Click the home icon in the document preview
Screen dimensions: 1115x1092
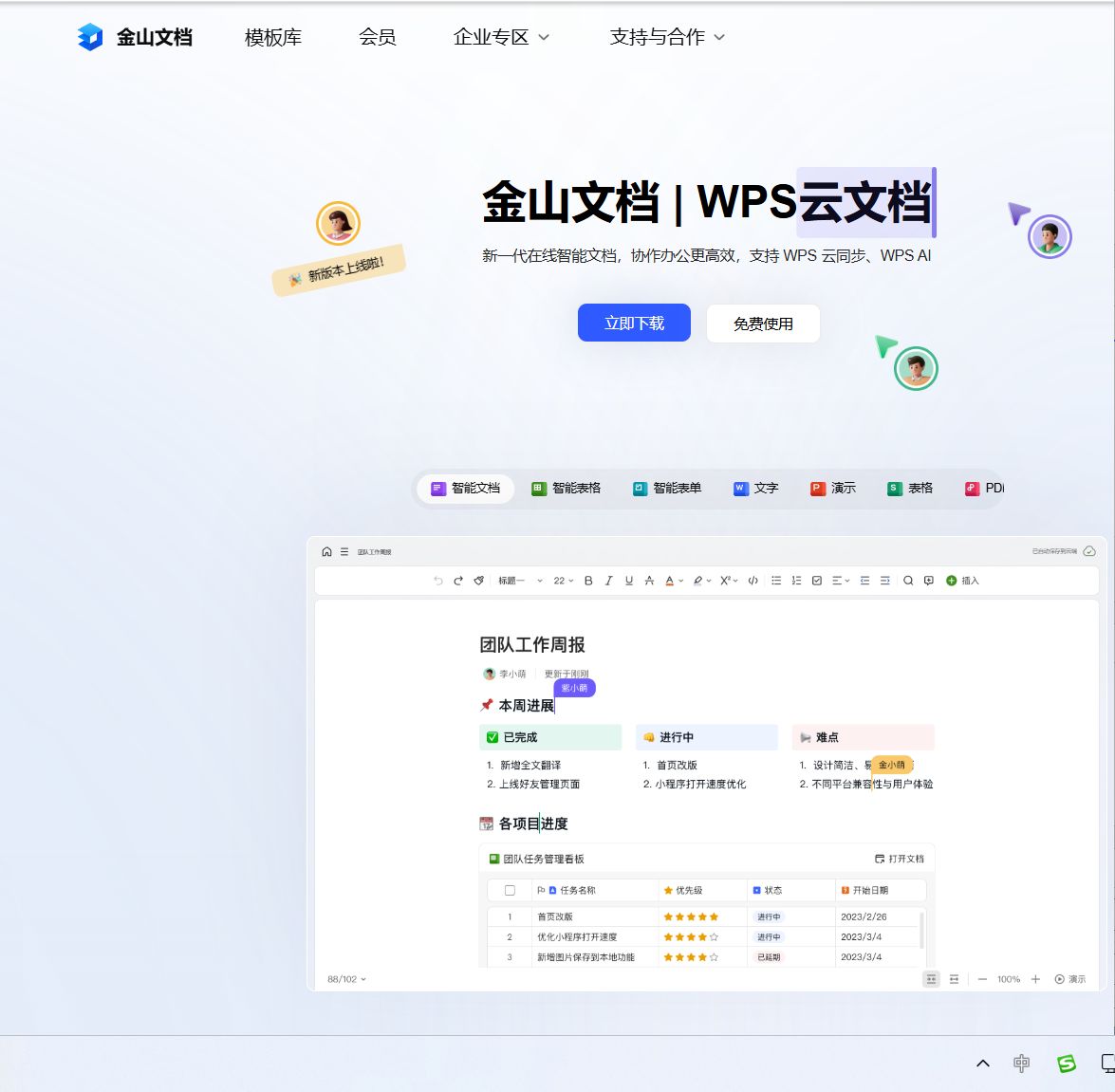point(326,551)
